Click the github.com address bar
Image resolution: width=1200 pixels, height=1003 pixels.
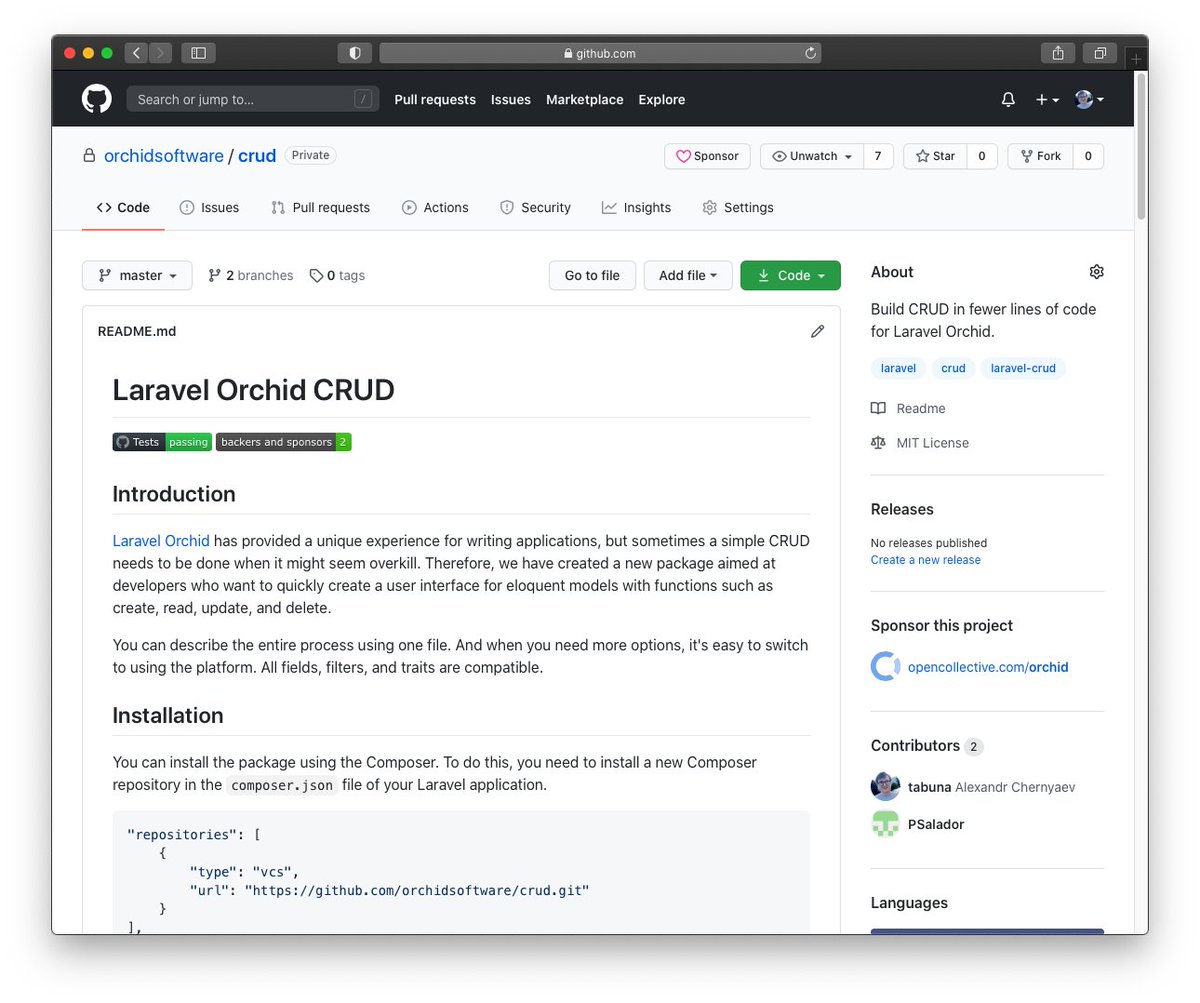coord(600,53)
